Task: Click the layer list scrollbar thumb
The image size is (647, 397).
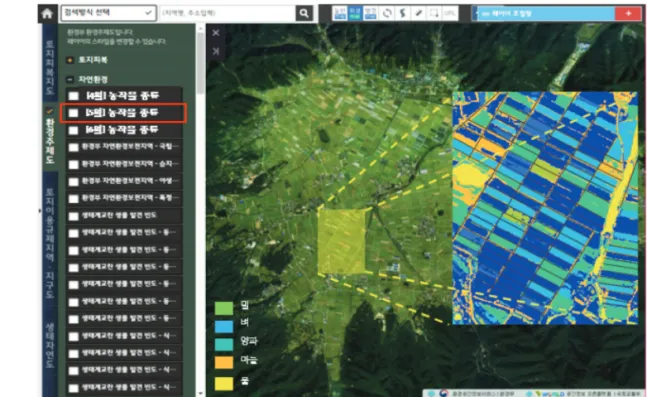Action: pyautogui.click(x=201, y=63)
